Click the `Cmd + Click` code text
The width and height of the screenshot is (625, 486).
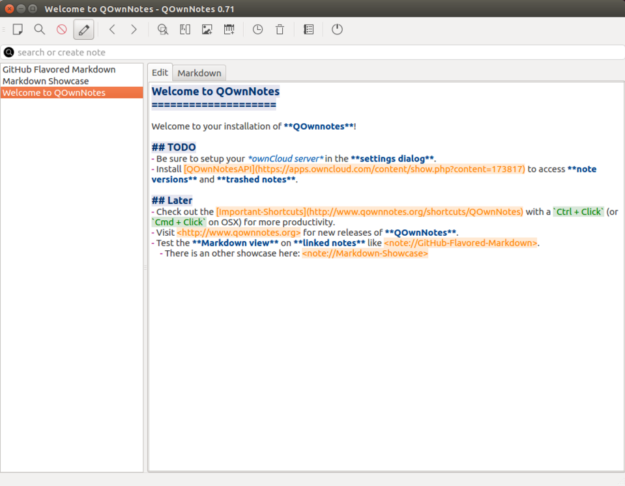pyautogui.click(x=179, y=222)
